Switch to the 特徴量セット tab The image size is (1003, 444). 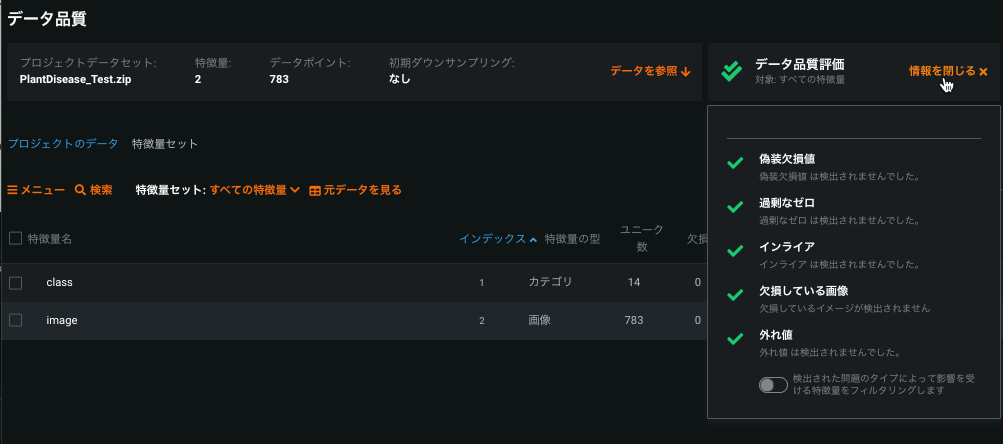pos(165,143)
